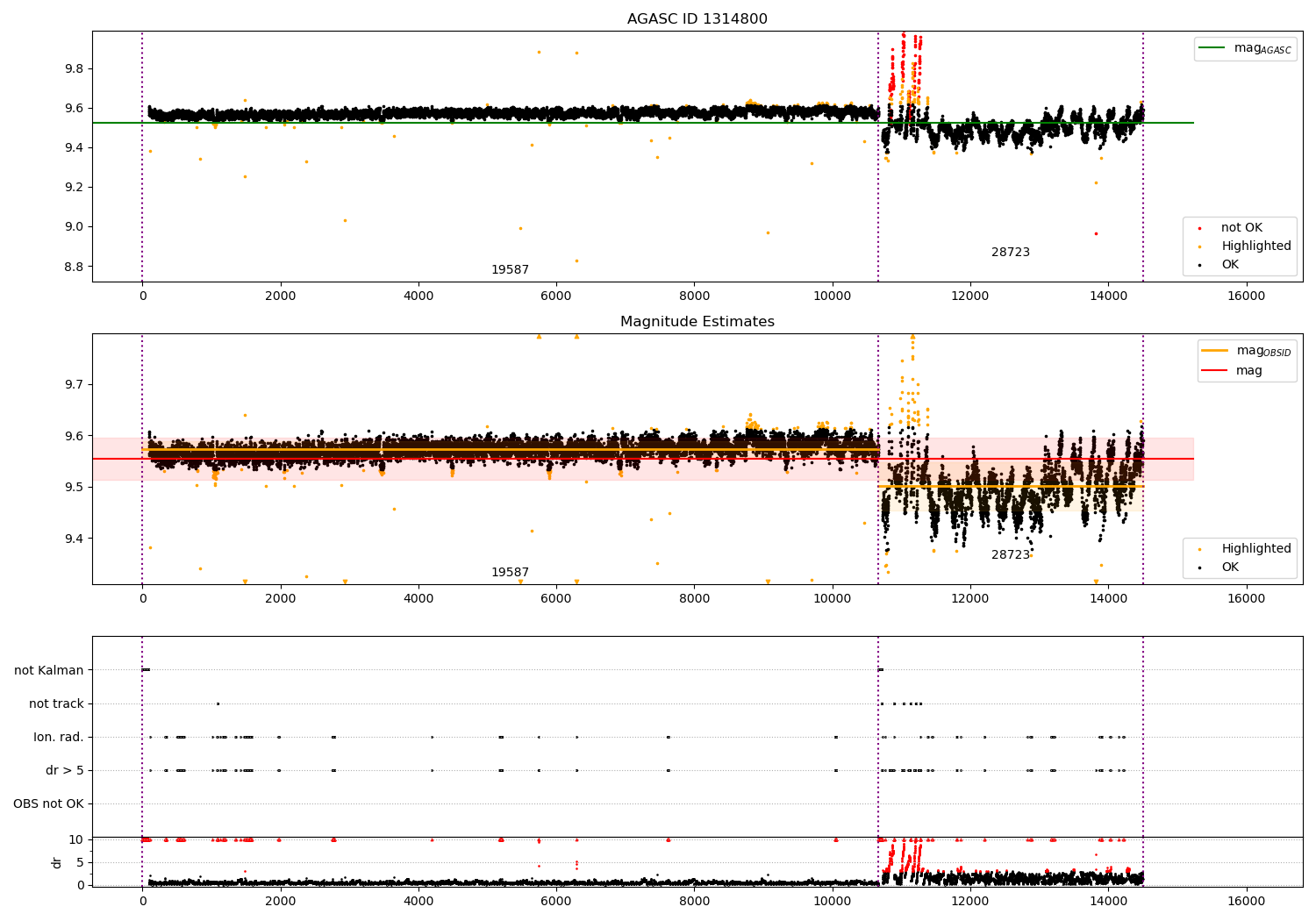Click the 'dr > 5' axis label

pos(65,770)
